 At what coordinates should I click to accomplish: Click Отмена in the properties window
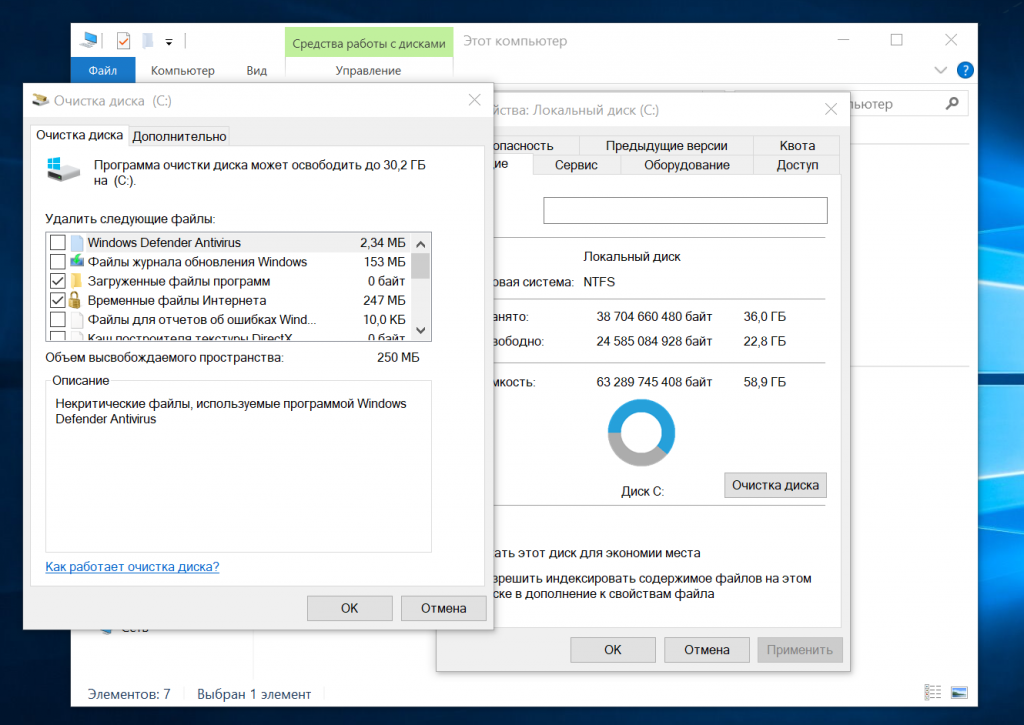click(707, 650)
